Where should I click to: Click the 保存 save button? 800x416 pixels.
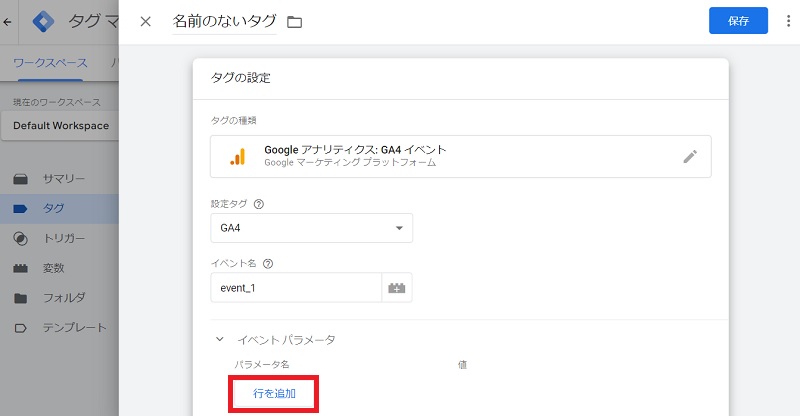pos(738,20)
